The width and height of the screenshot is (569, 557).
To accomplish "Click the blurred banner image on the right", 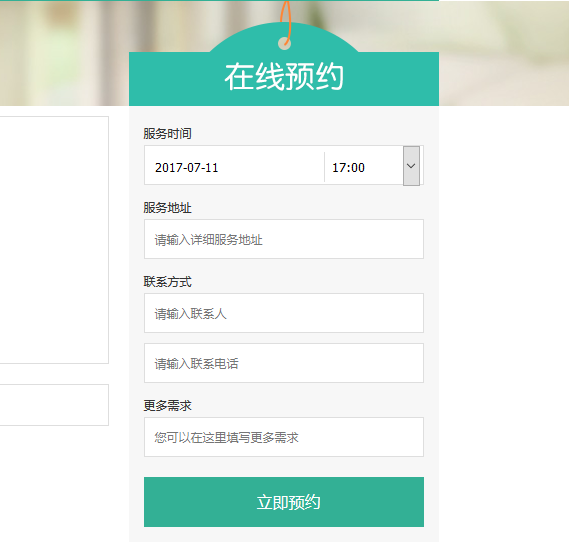I will (504, 53).
